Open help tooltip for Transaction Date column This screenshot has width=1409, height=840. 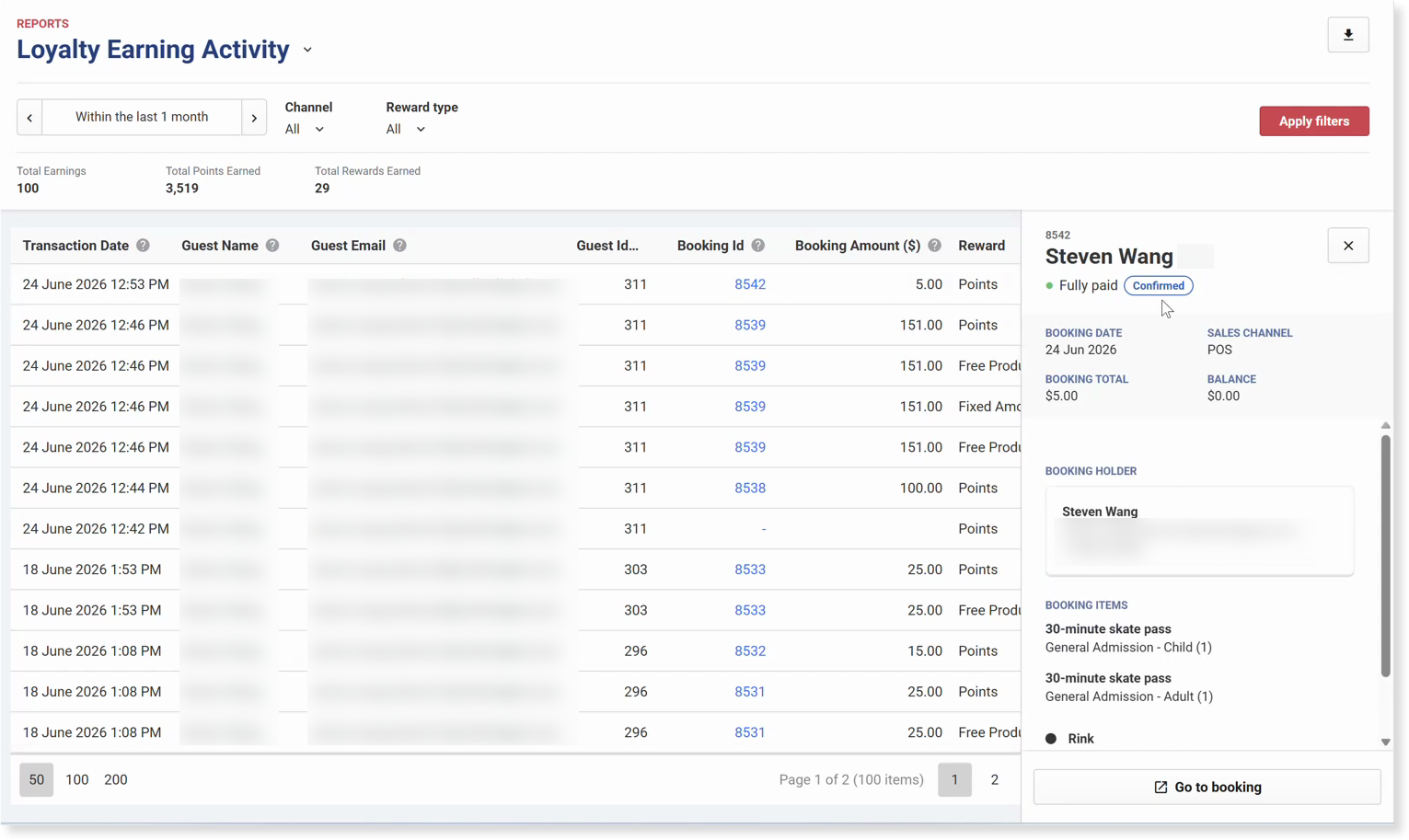click(x=143, y=246)
